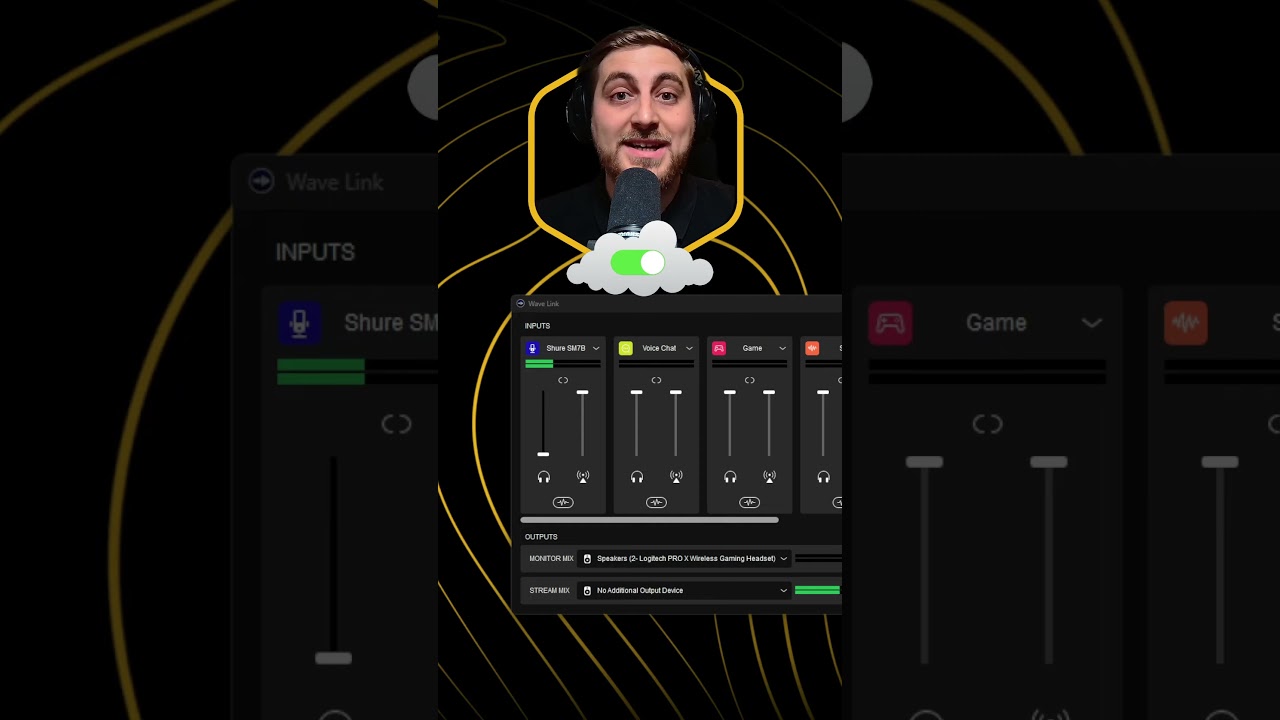Screen dimensions: 1280x720
Task: Toggle link sliders for Voice Chat
Action: click(656, 380)
